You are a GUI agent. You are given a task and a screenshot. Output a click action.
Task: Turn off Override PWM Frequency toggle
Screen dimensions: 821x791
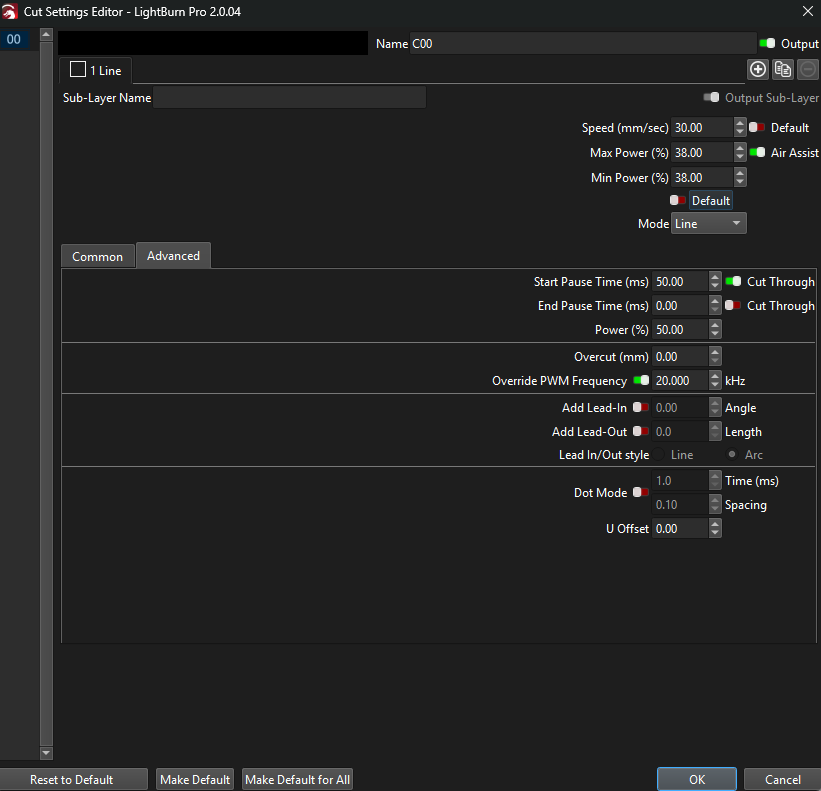[x=641, y=381]
